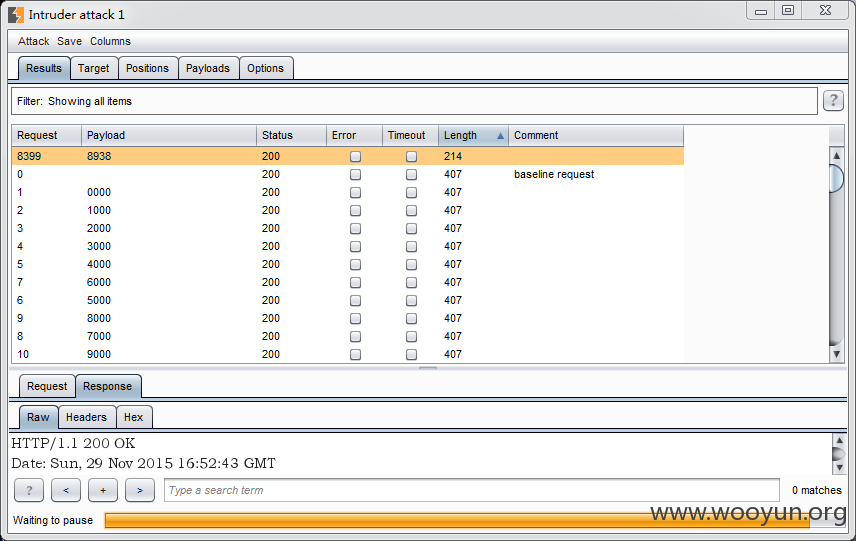Image resolution: width=856 pixels, height=541 pixels.
Task: Switch to the Results tab
Action: [x=44, y=68]
